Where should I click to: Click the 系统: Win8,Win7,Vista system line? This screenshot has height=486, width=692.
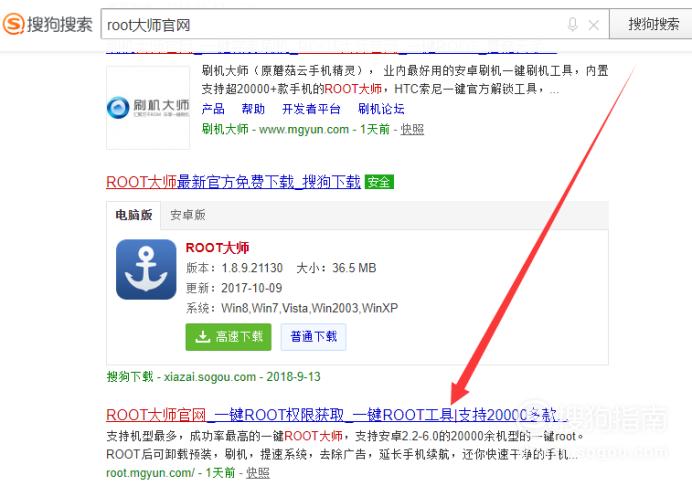pyautogui.click(x=292, y=308)
